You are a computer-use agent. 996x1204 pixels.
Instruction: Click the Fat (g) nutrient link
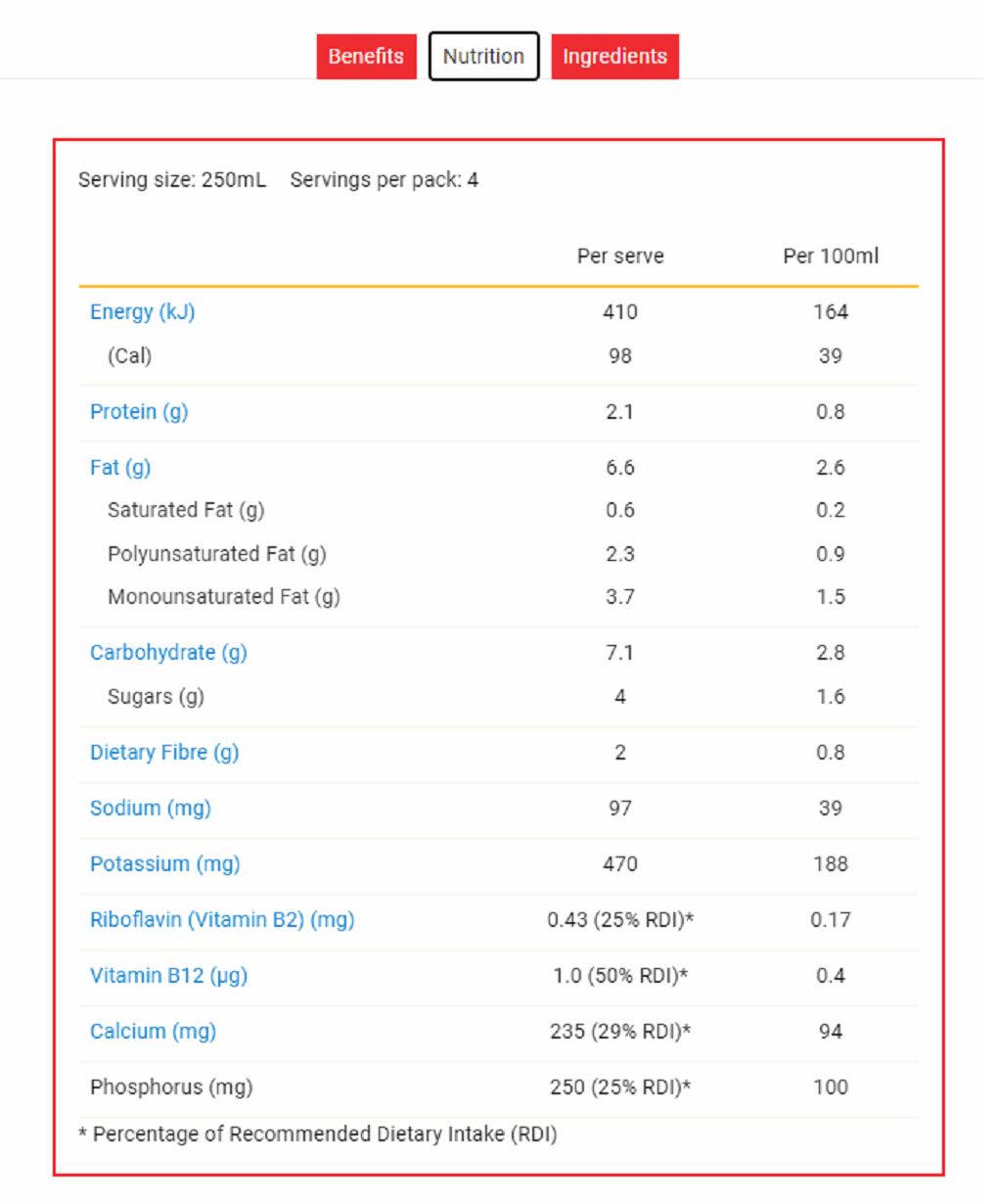point(120,468)
